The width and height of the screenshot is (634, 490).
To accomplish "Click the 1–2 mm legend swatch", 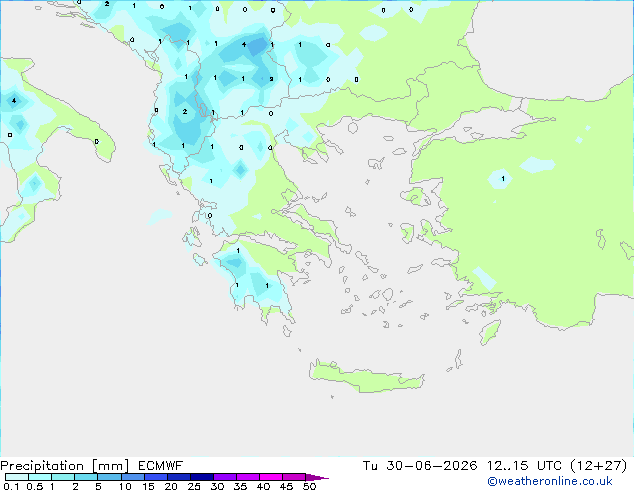I will pos(63,477).
